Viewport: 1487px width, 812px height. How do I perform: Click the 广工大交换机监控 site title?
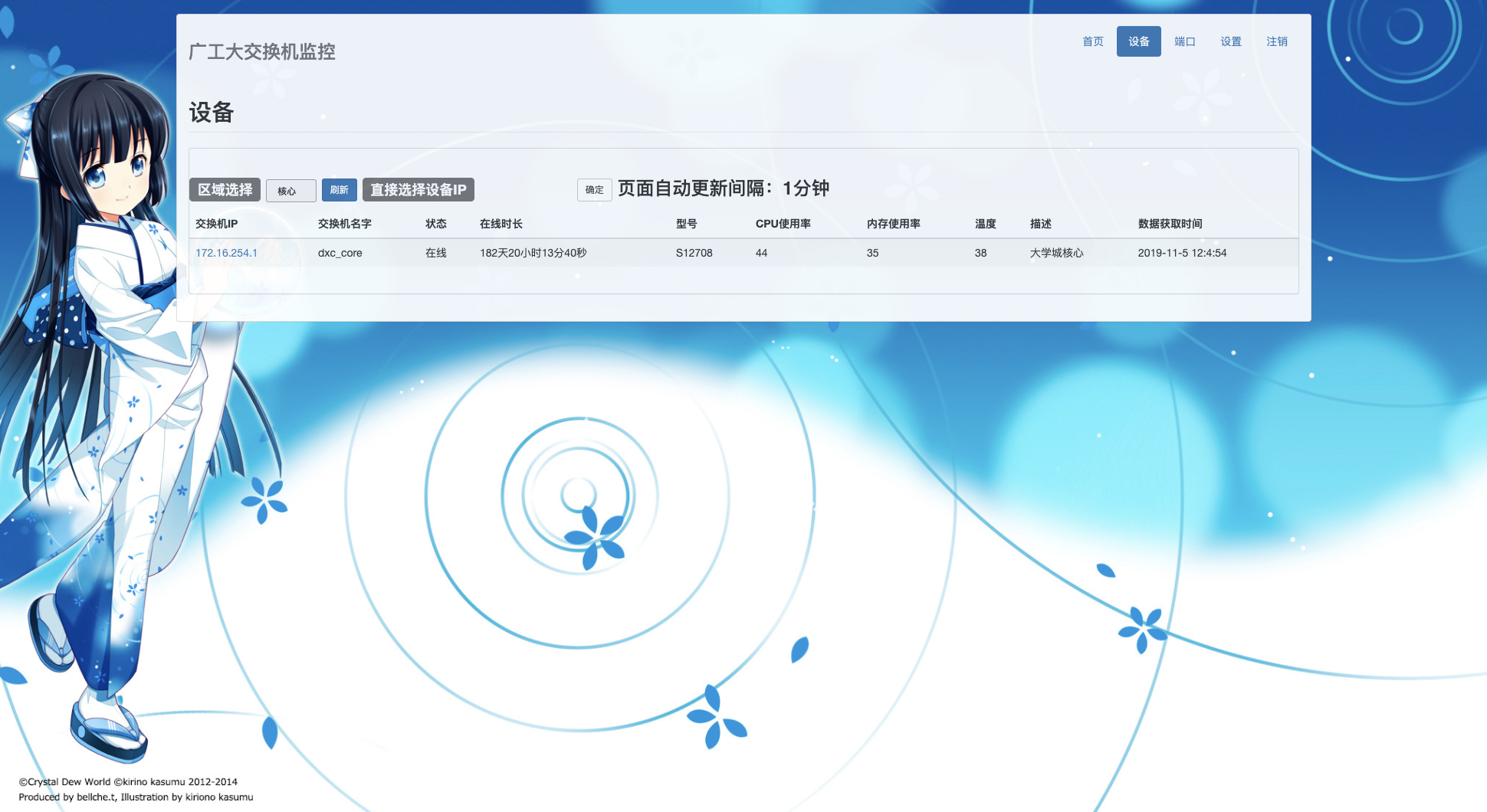262,51
